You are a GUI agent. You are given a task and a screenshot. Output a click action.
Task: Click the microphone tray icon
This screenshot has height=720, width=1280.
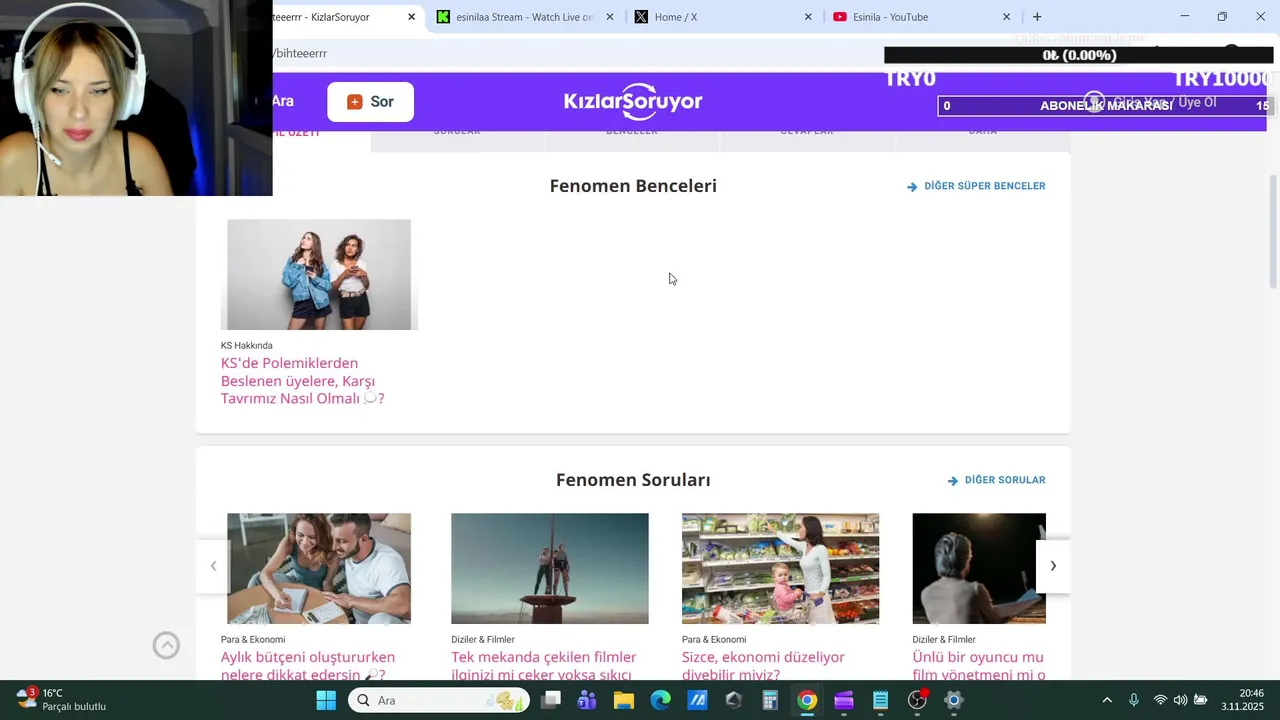point(1134,700)
